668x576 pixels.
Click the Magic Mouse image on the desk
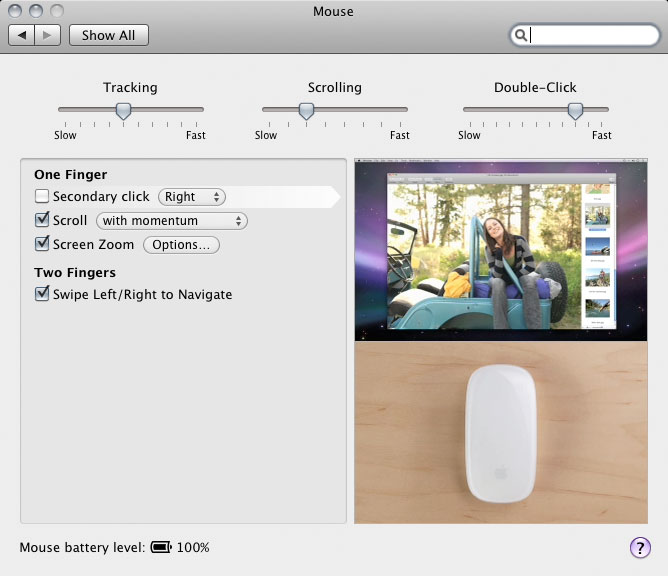click(501, 434)
